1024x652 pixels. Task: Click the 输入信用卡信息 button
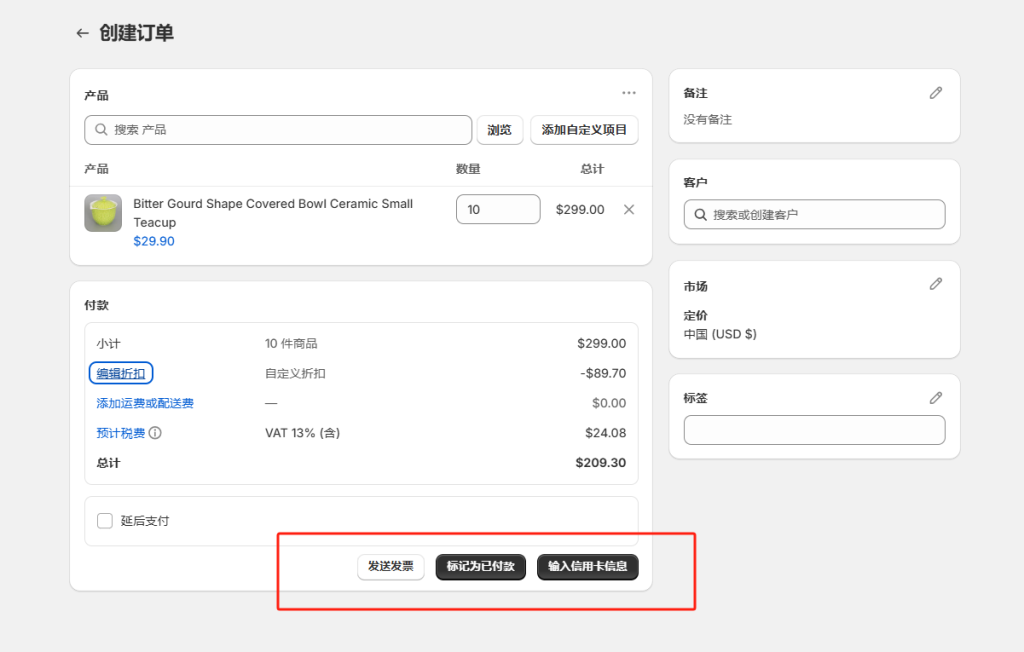pos(587,566)
